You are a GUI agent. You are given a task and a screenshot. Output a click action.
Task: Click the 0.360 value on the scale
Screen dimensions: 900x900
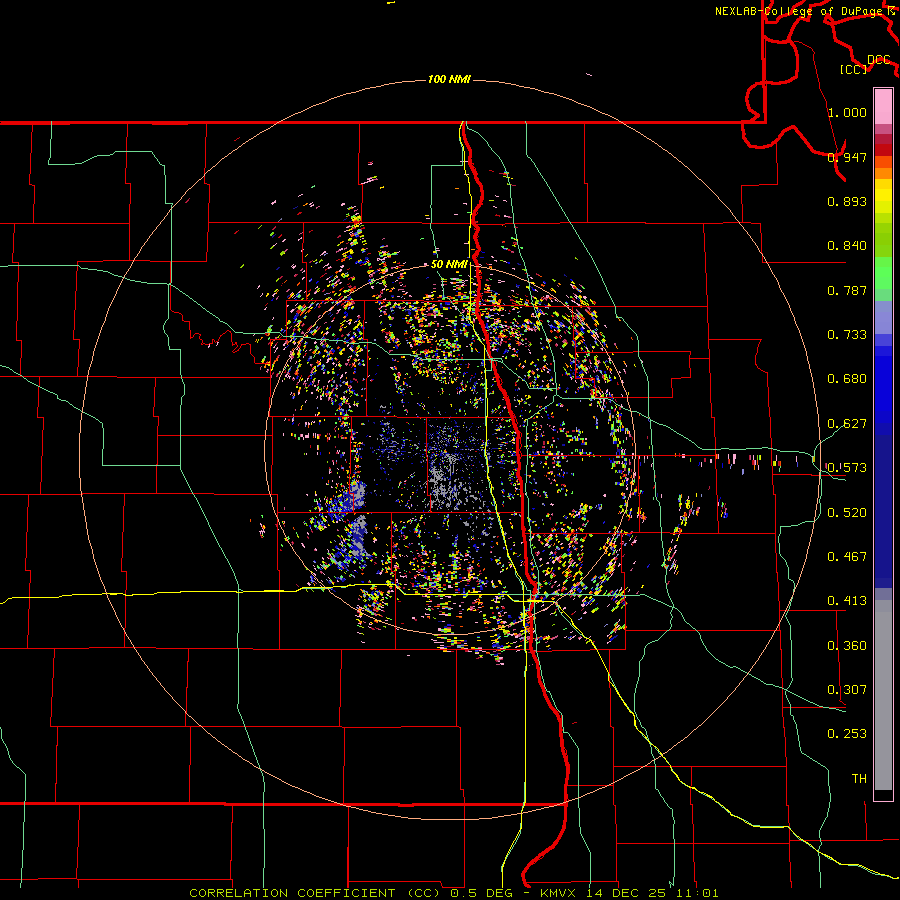tap(847, 646)
